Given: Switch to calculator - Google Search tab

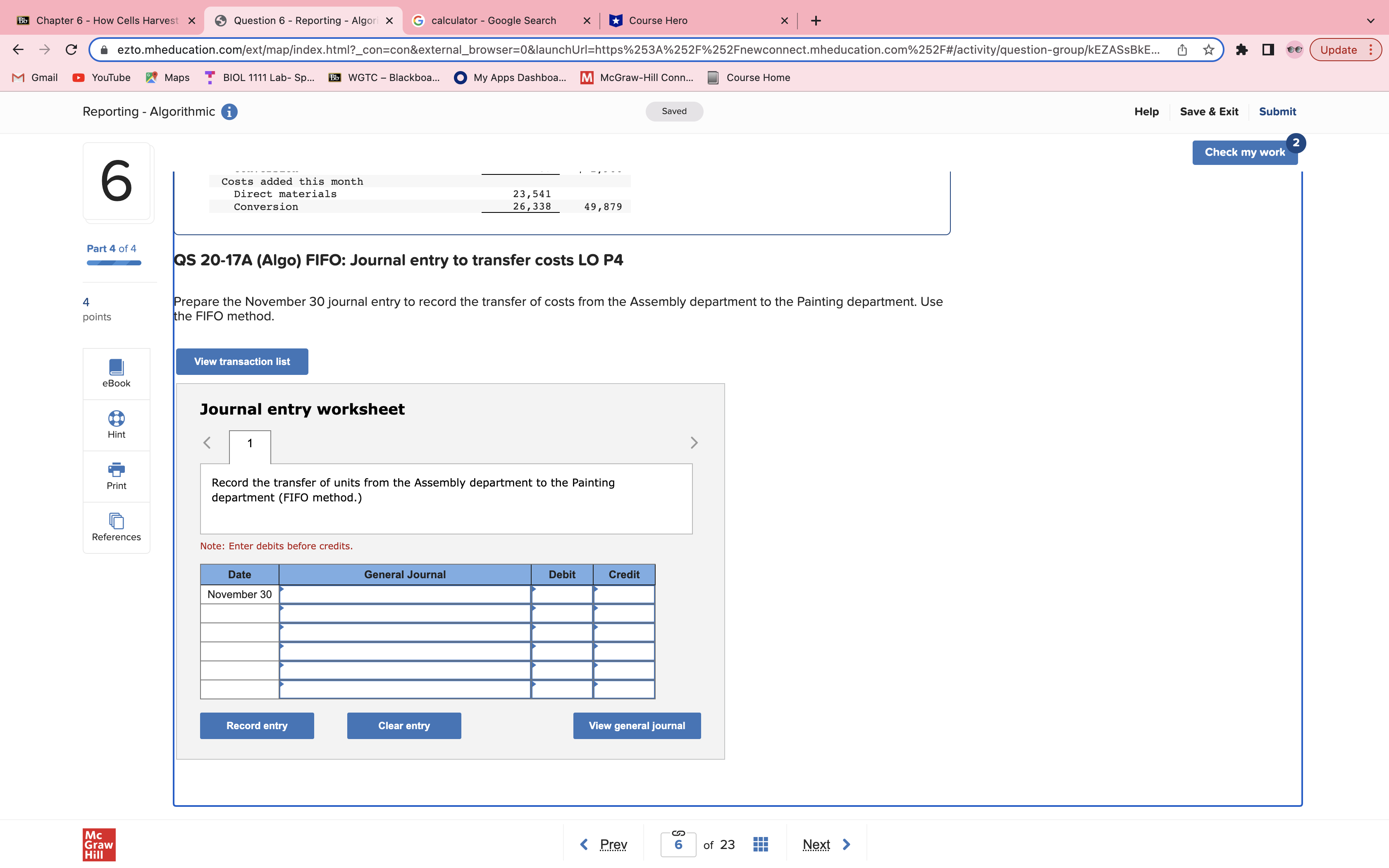Looking at the screenshot, I should tap(494, 21).
